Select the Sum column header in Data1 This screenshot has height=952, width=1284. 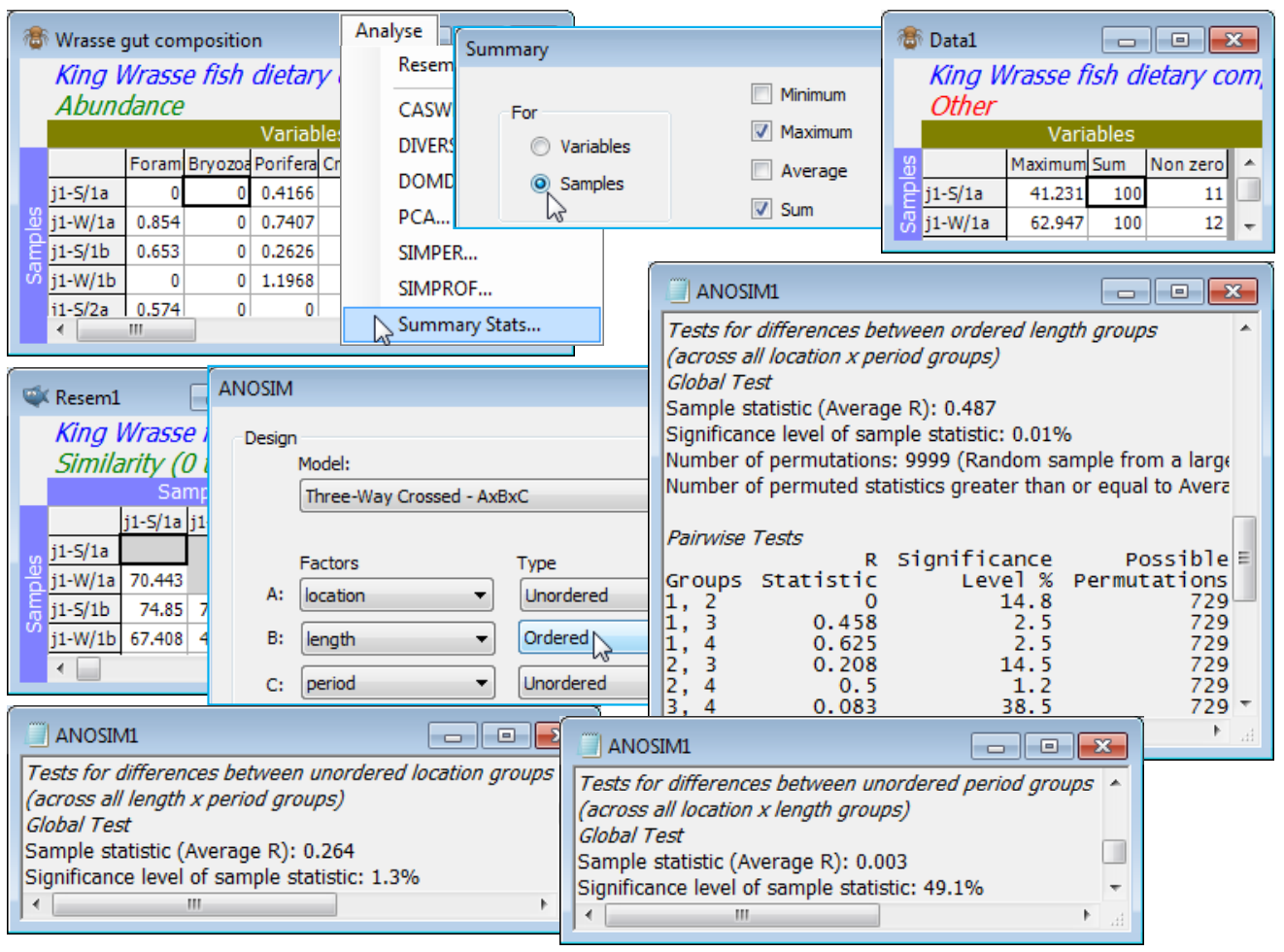tap(1116, 163)
